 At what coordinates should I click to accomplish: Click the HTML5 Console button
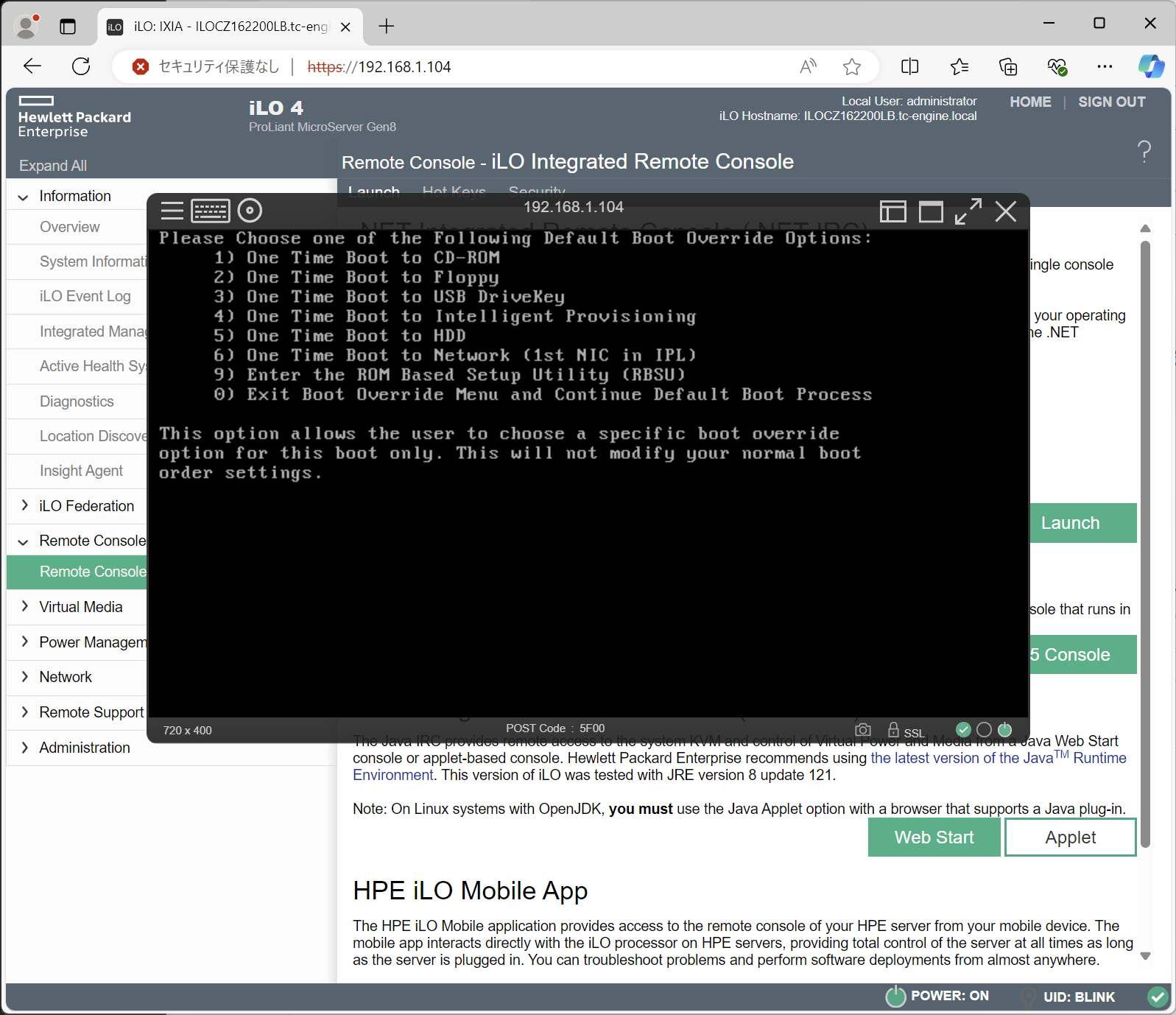point(1082,655)
